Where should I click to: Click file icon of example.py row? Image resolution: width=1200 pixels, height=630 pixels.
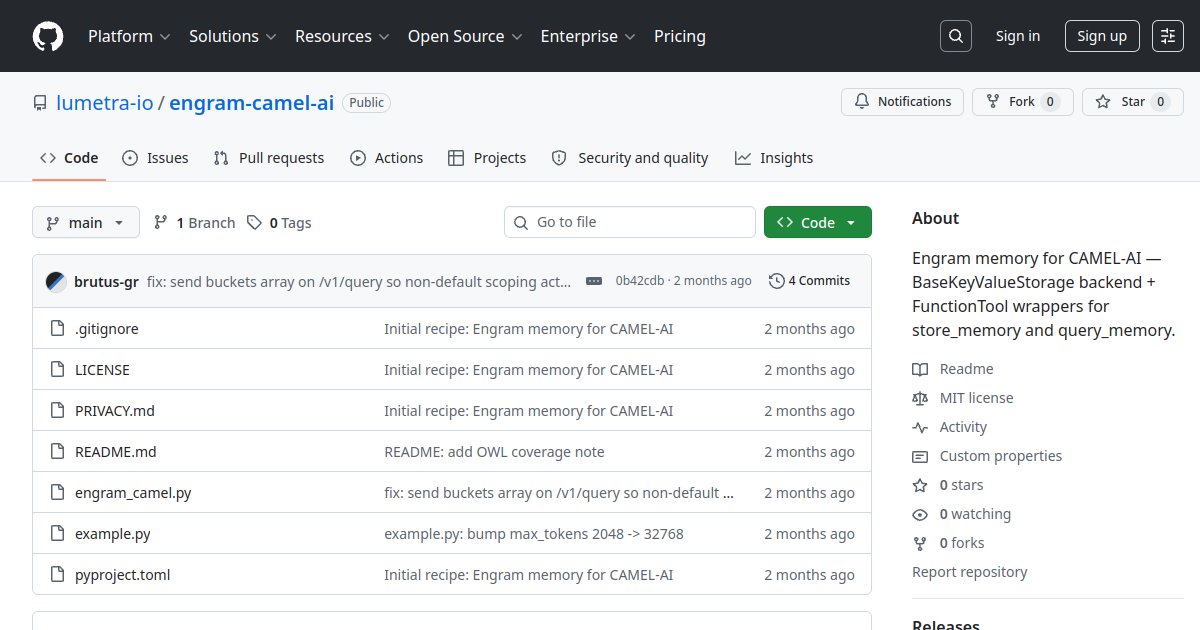point(57,534)
